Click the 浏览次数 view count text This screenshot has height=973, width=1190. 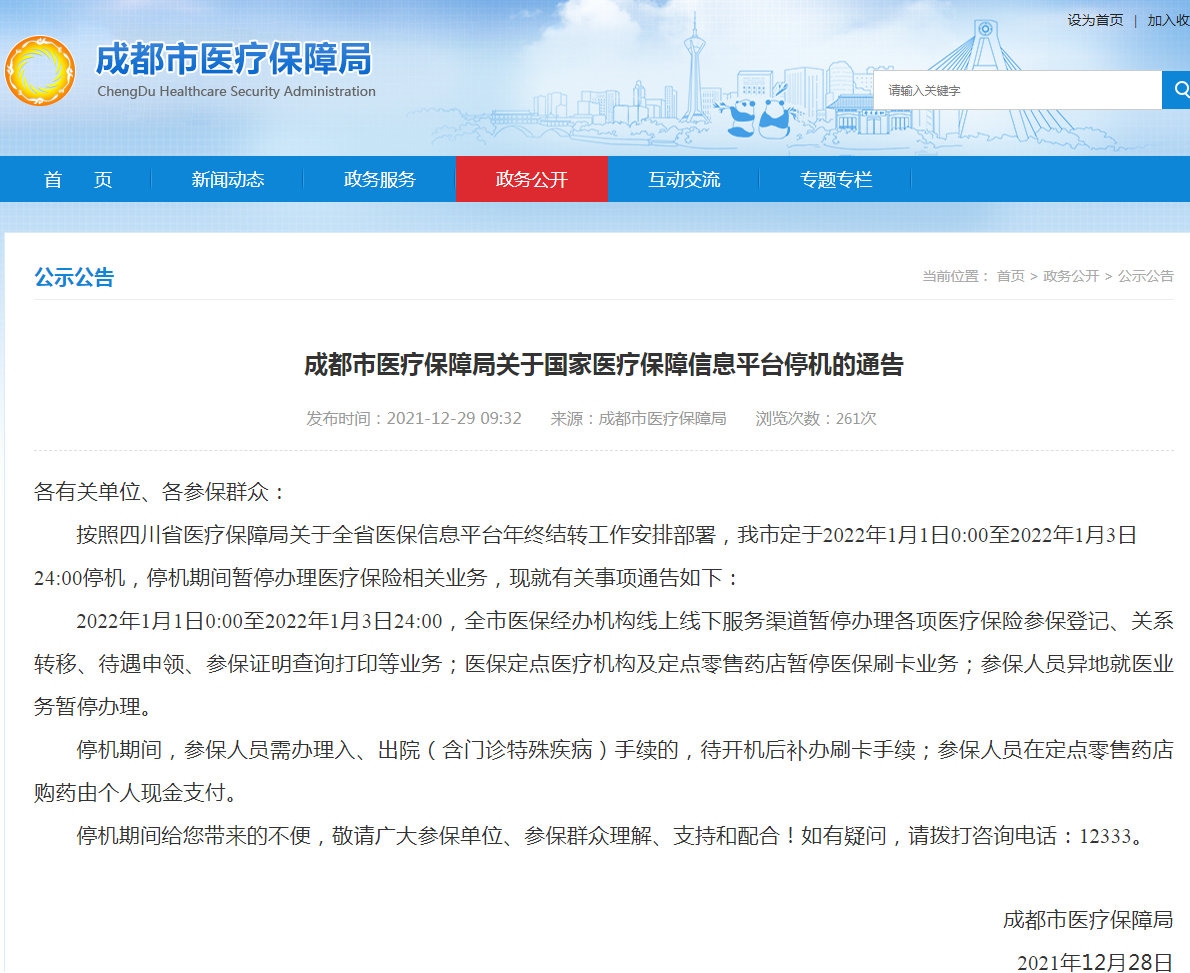[815, 418]
